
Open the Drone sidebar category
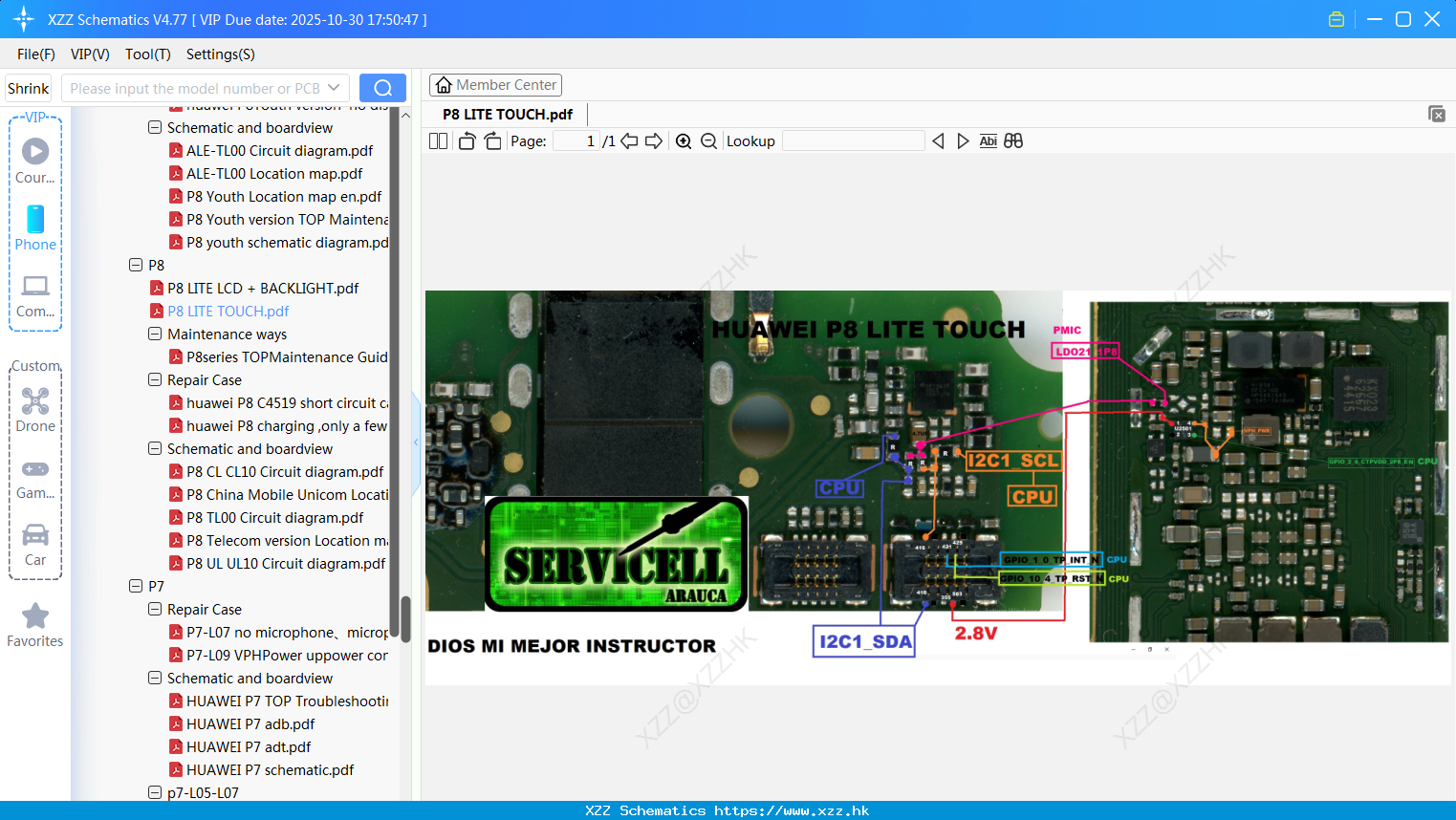[35, 409]
